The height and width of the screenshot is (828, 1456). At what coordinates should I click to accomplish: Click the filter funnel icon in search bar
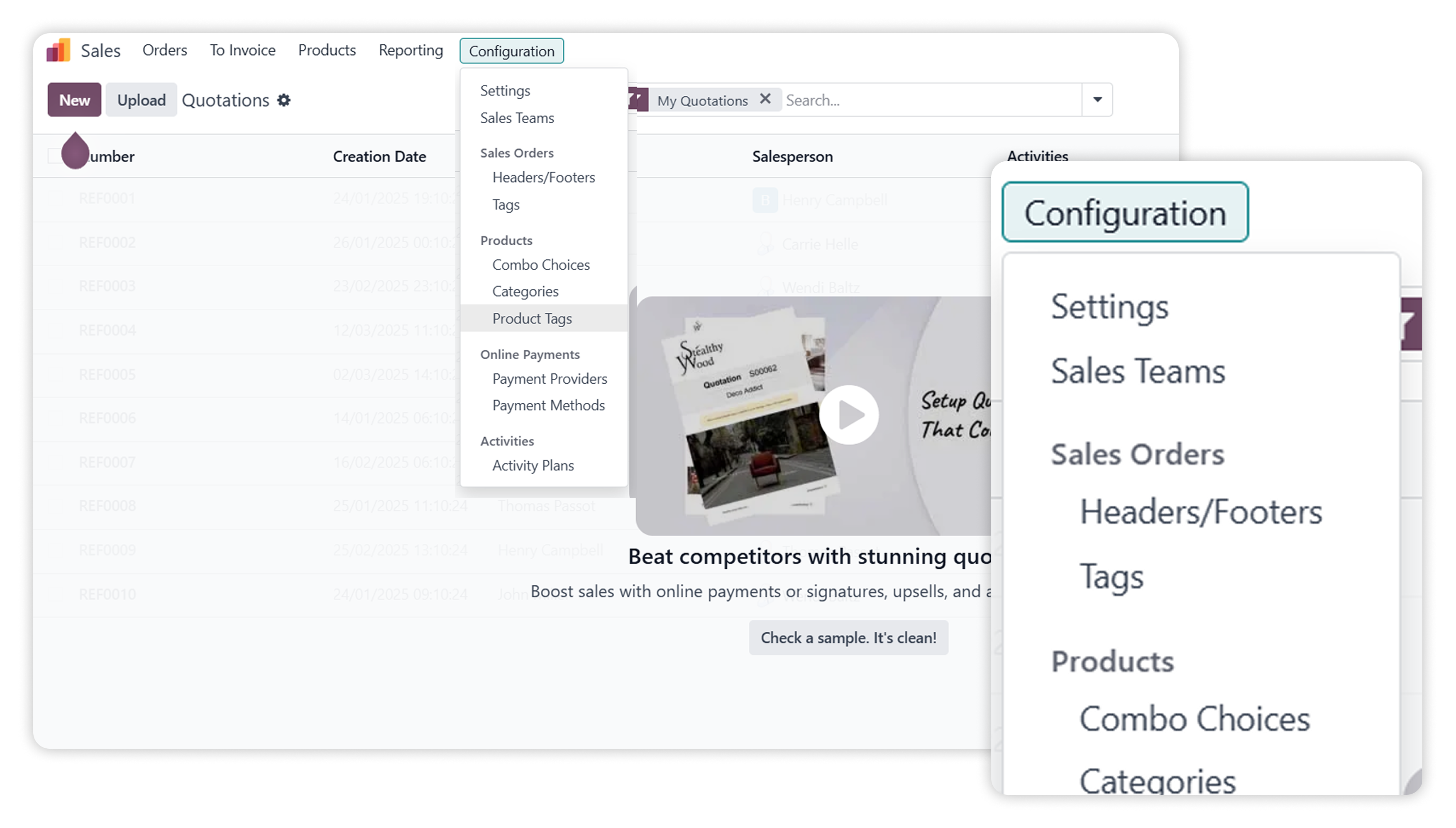(638, 100)
